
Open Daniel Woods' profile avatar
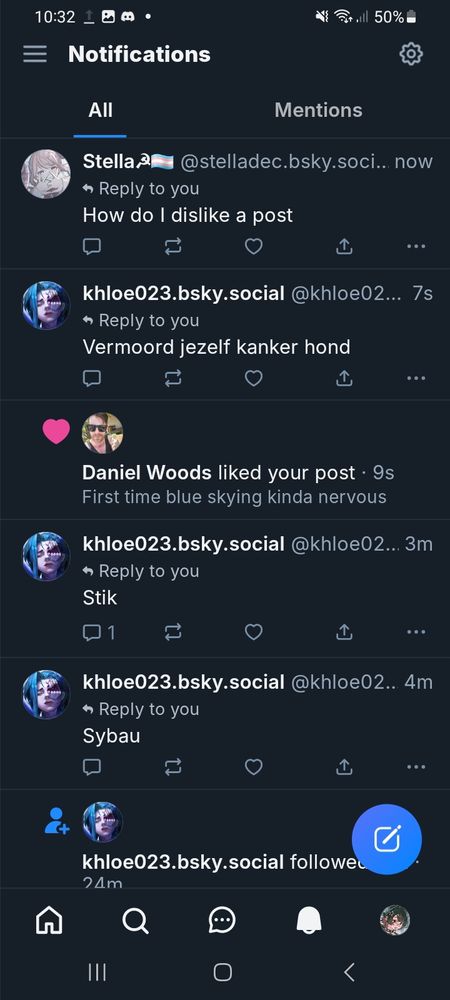tap(102, 432)
